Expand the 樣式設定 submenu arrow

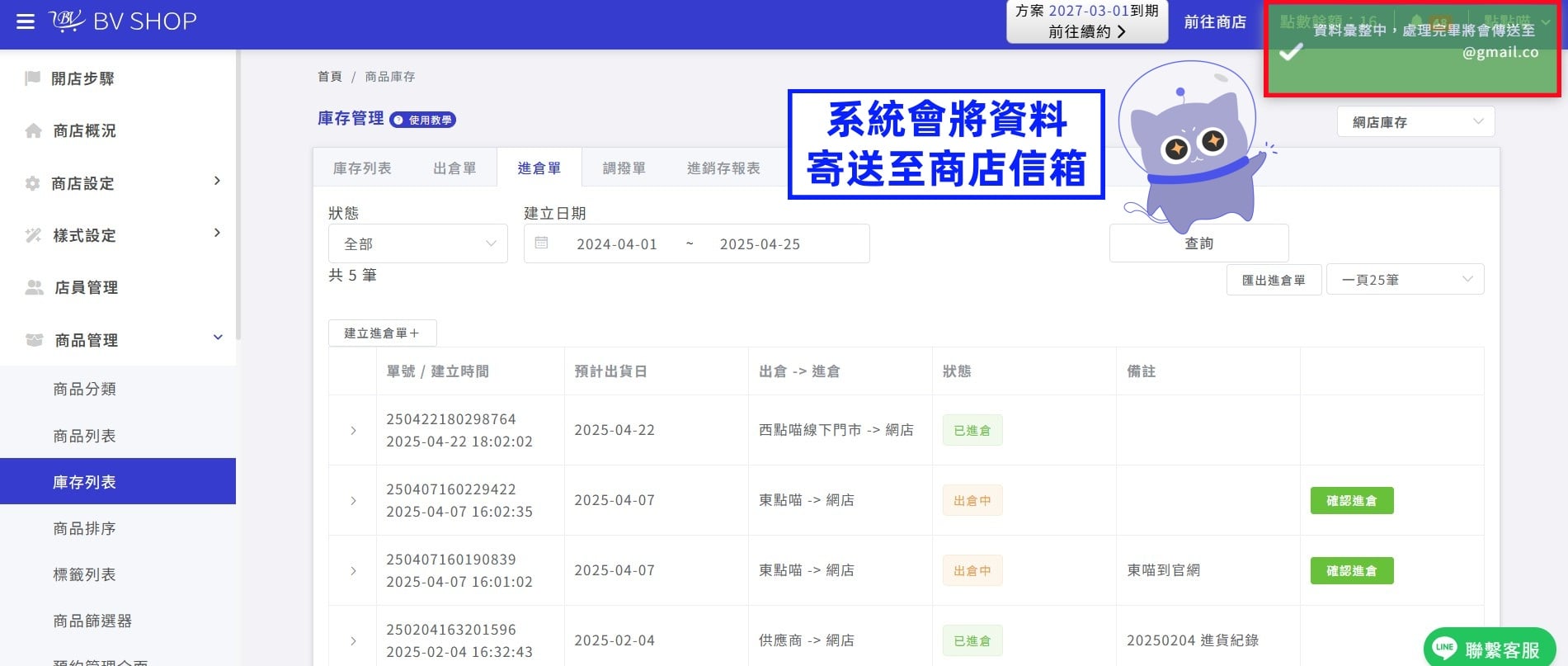(217, 233)
